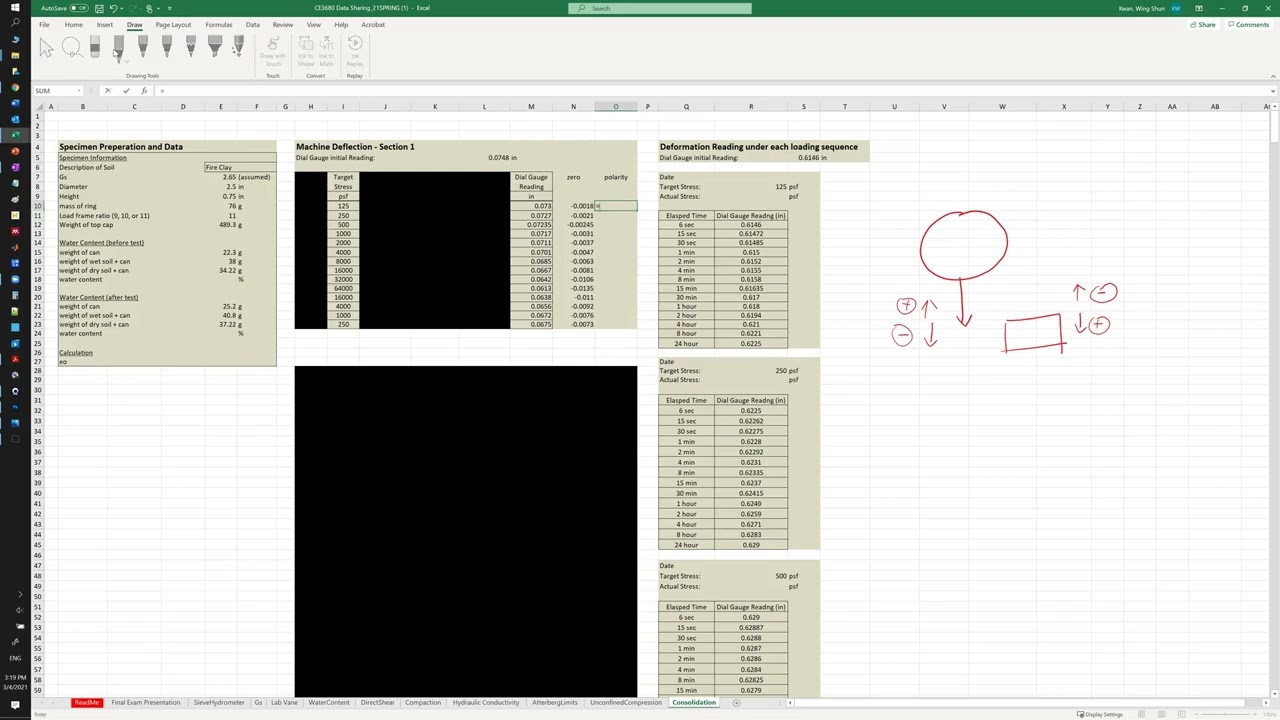Open the Page Layout ribbon tab
Screen dimensions: 1280x720
click(173, 25)
